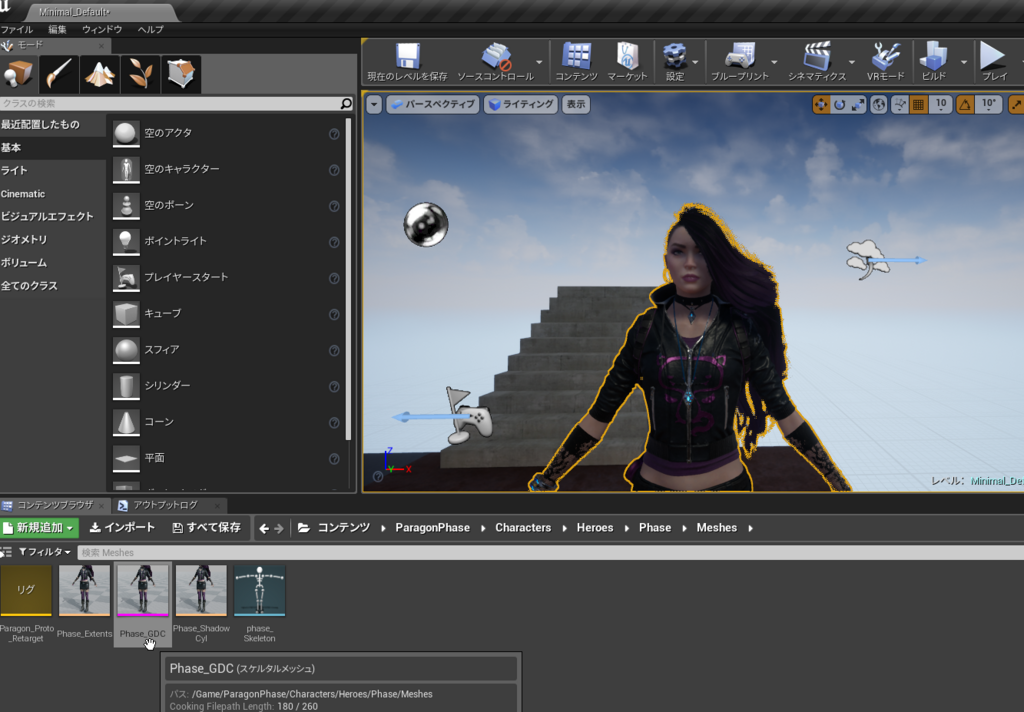Select the Foliage mode leaf icon
The height and width of the screenshot is (712, 1024).
coord(140,74)
